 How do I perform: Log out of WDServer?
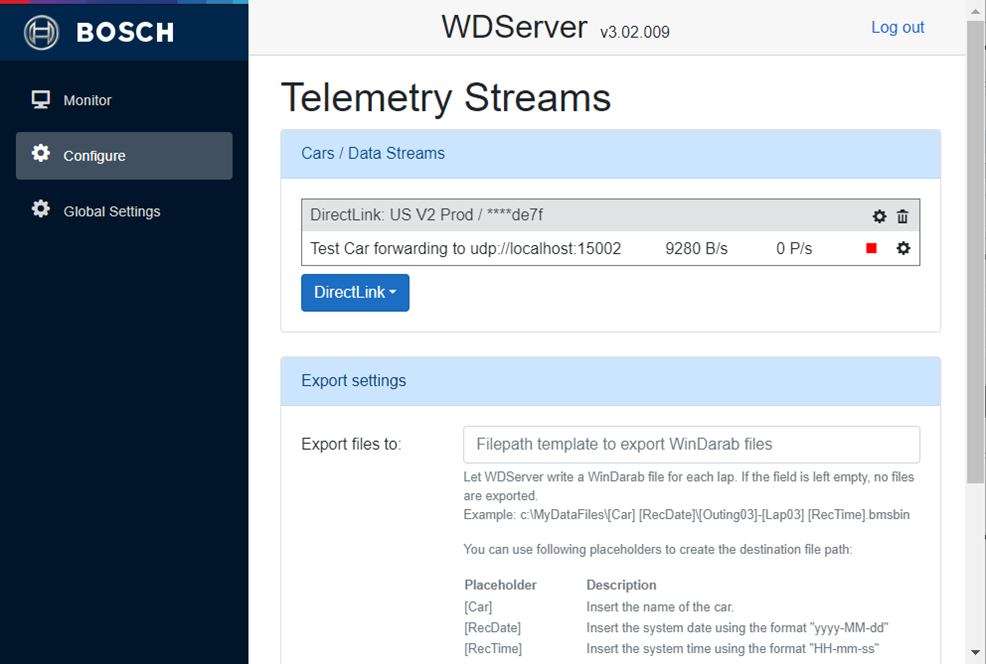coord(897,27)
